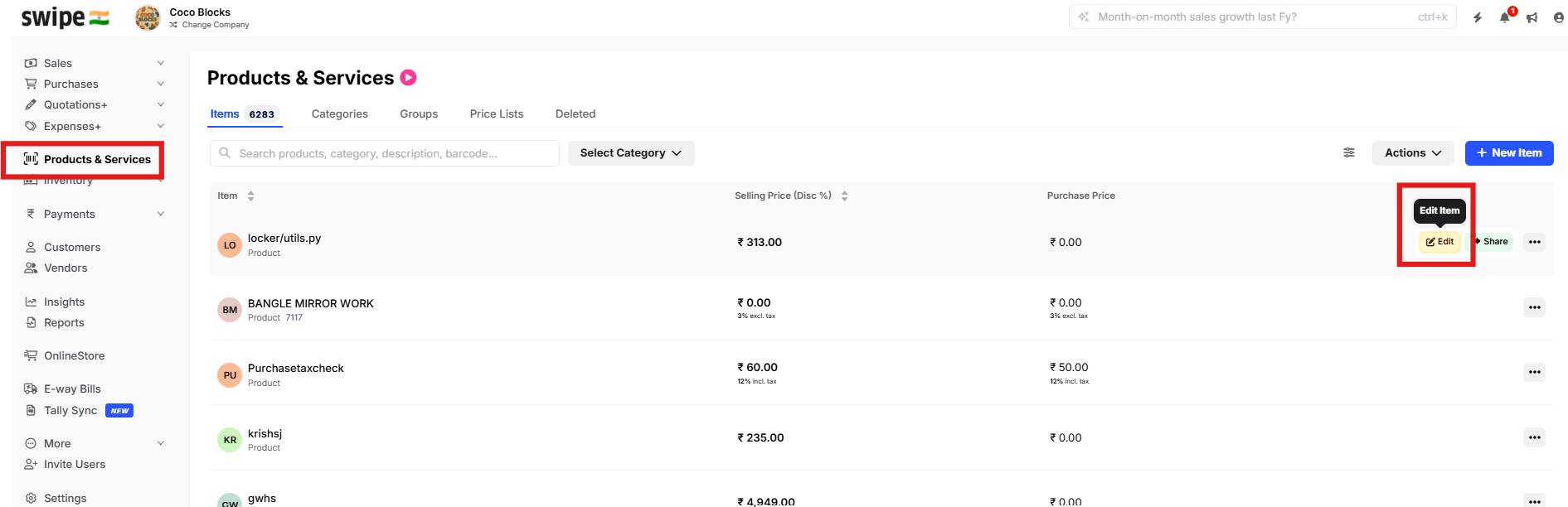Sort by Item column
This screenshot has height=507, width=1568.
click(250, 196)
